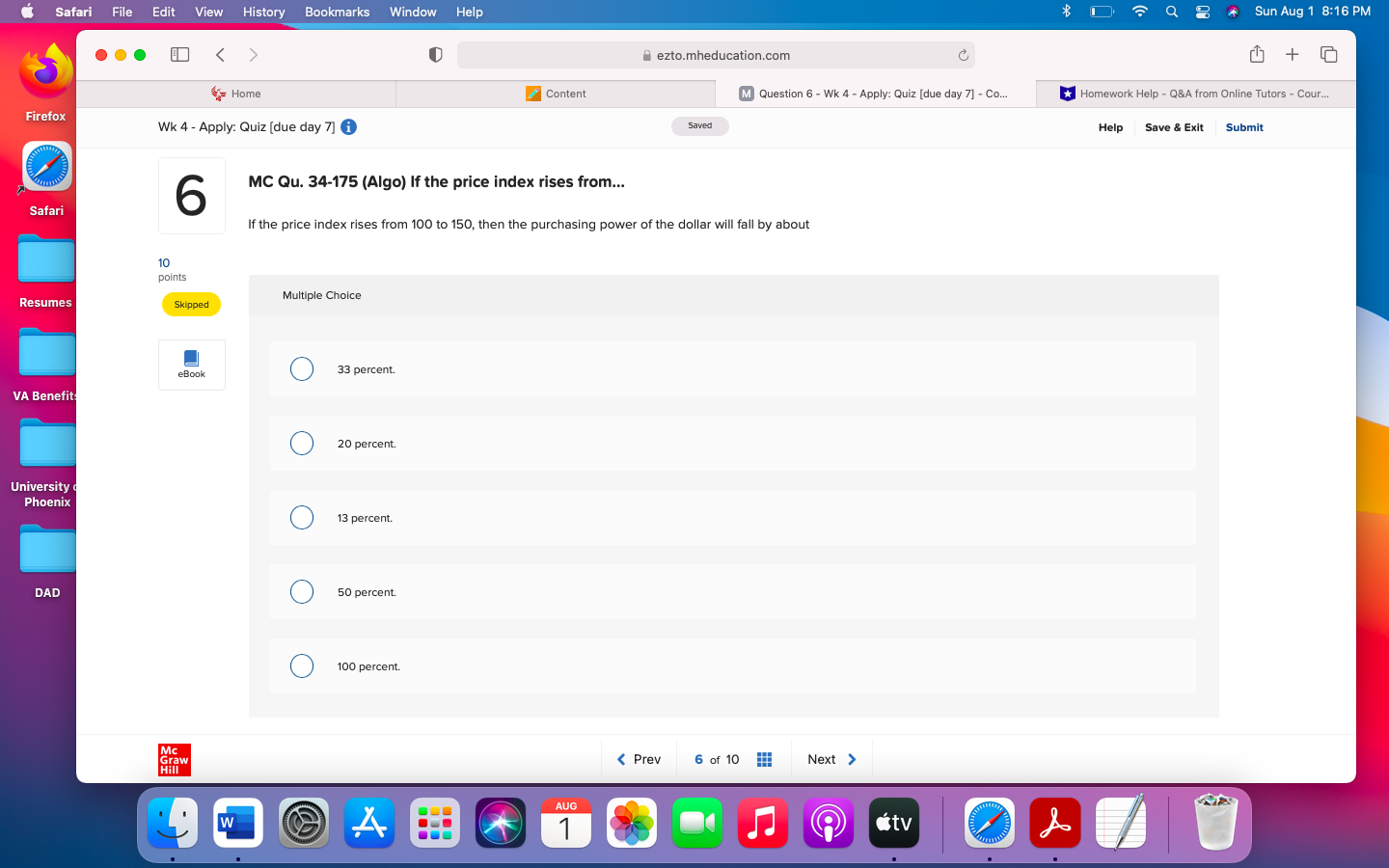The width and height of the screenshot is (1389, 868).
Task: Click the privacy report shield icon
Action: (435, 54)
